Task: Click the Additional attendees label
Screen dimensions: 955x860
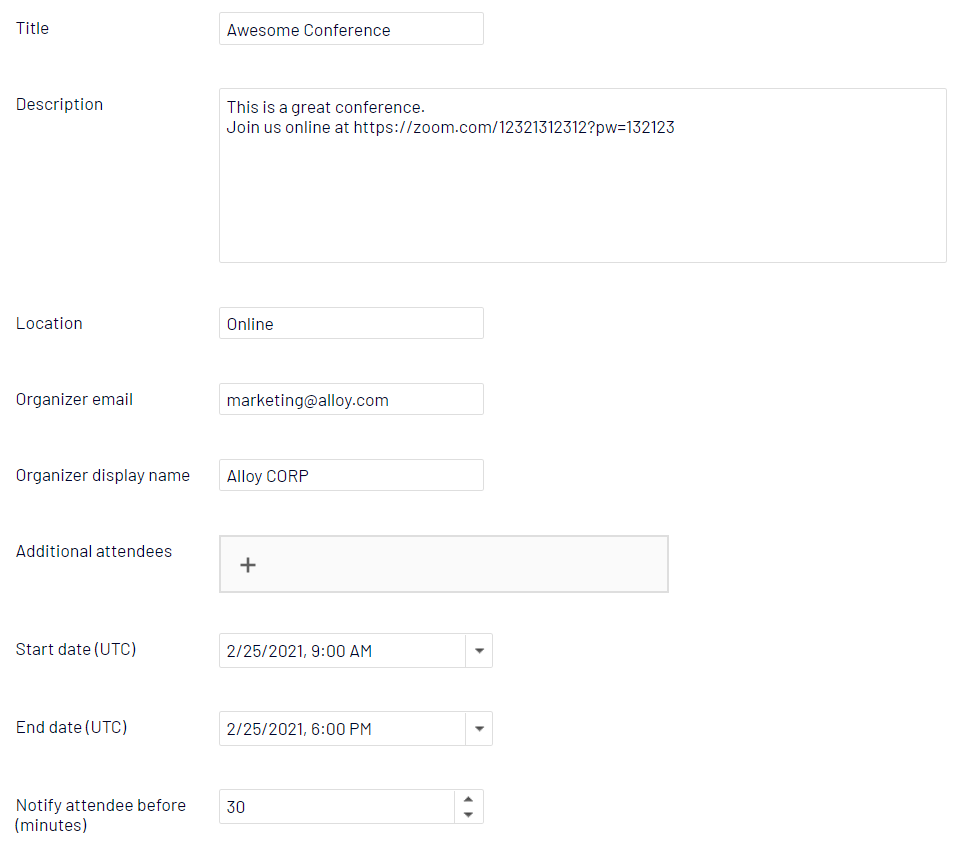Action: click(94, 551)
